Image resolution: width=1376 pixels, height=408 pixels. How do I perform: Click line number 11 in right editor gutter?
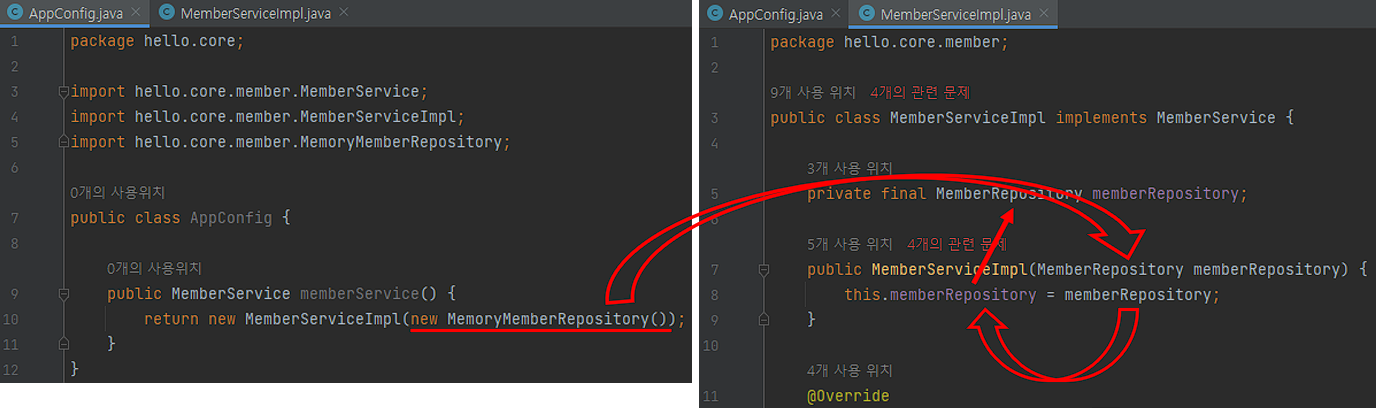[712, 397]
